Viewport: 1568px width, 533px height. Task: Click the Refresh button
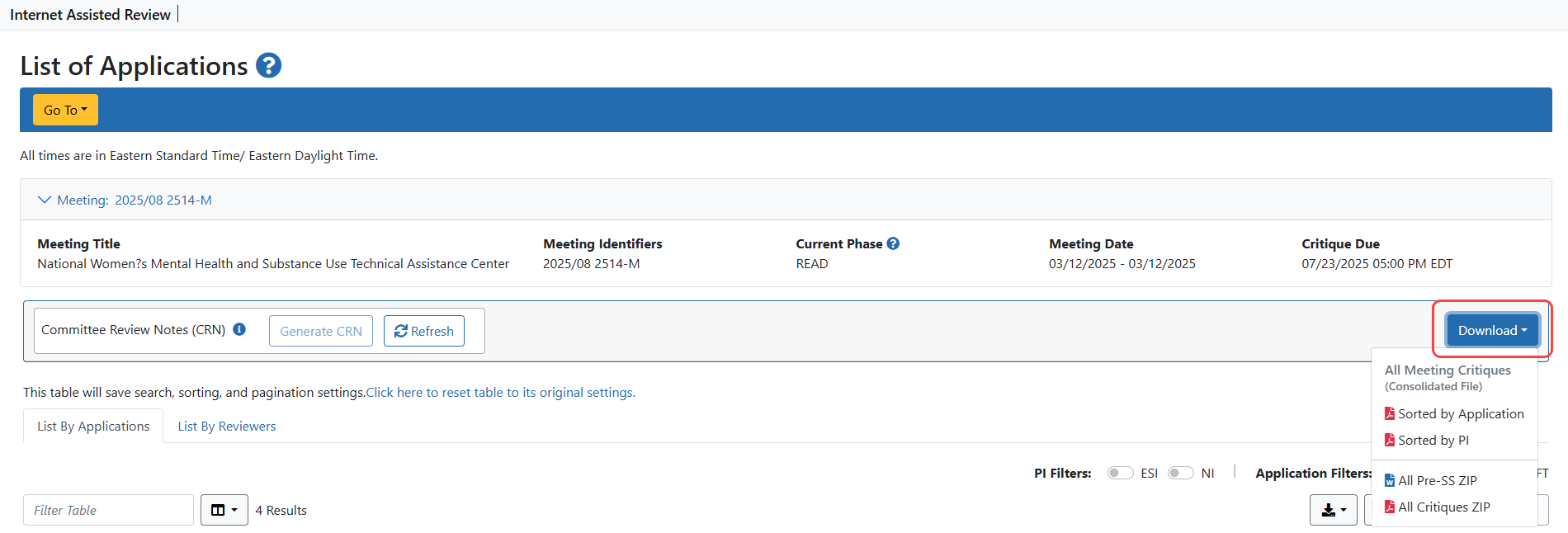(424, 331)
